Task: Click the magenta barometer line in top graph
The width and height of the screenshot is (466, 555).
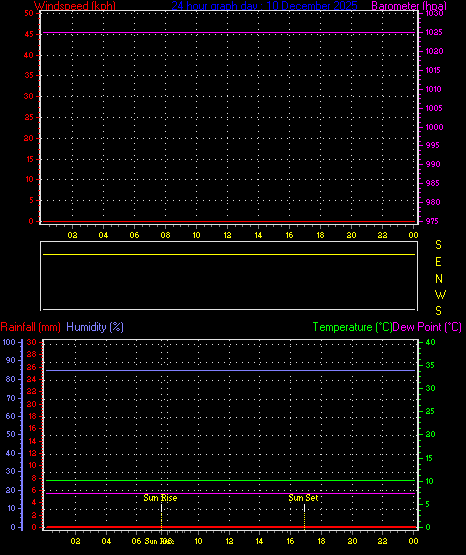Action: [x=229, y=33]
